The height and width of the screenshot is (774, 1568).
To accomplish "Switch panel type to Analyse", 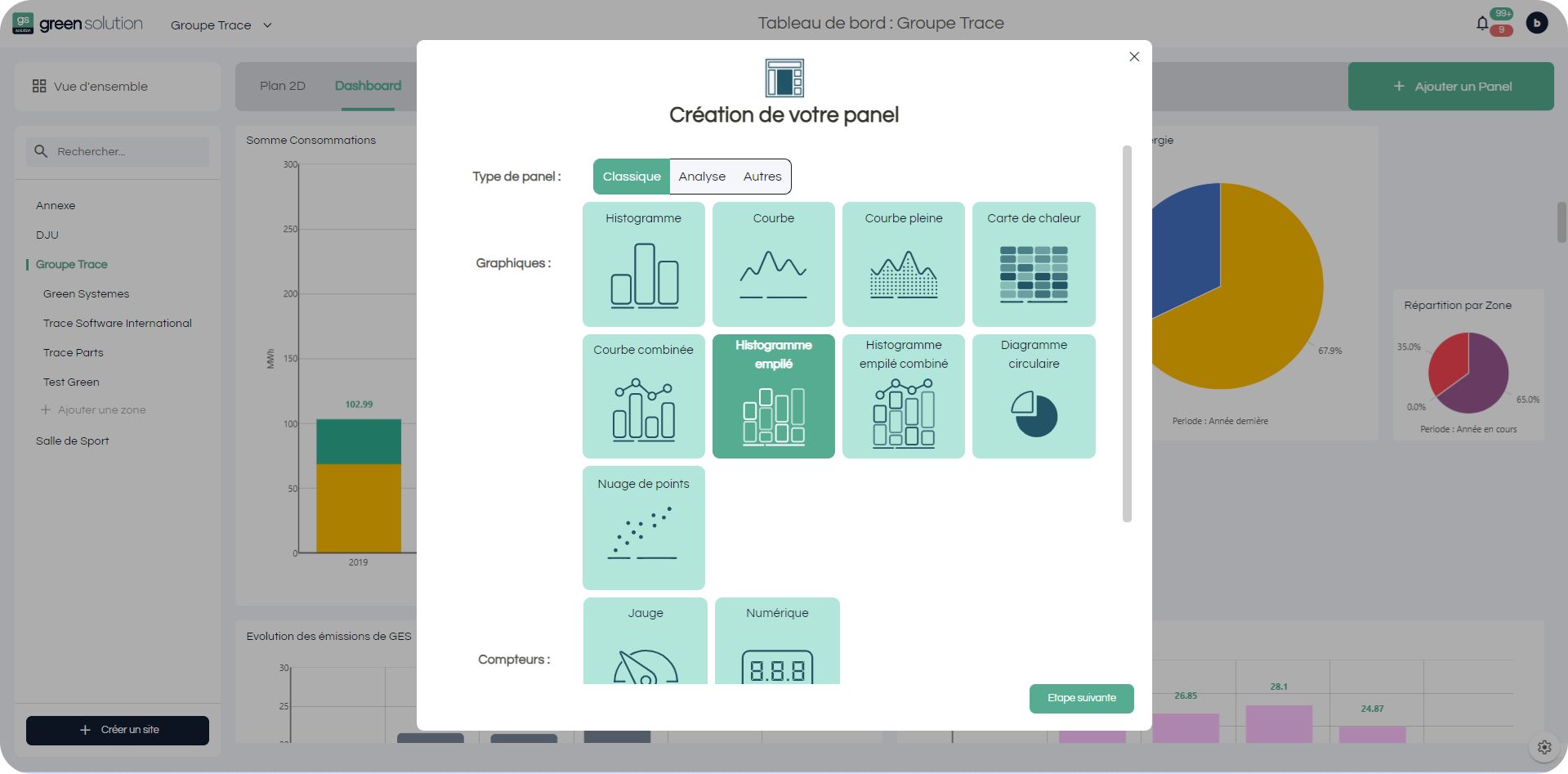I will coord(703,176).
